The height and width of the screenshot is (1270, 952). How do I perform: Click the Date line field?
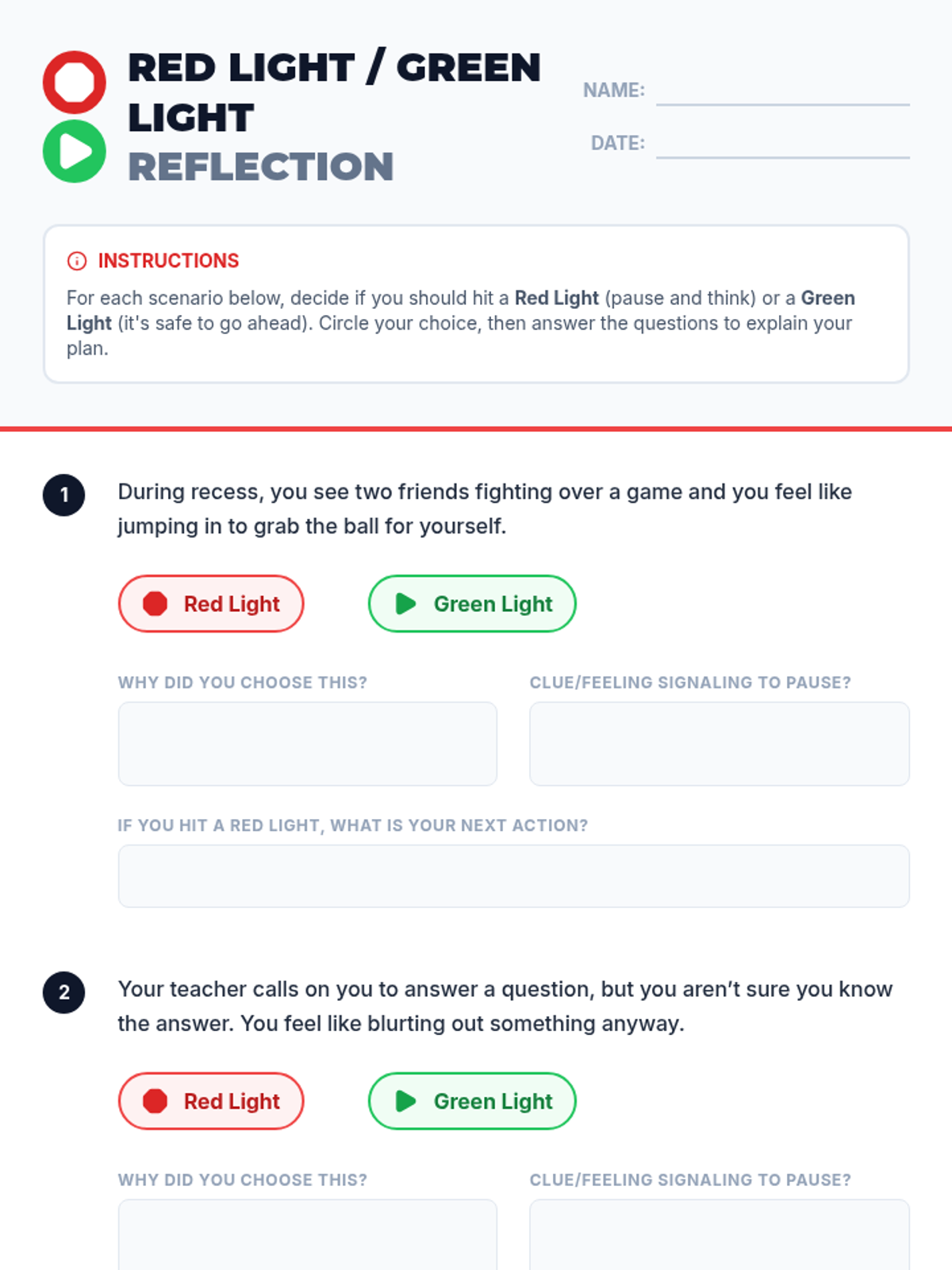pyautogui.click(x=782, y=144)
